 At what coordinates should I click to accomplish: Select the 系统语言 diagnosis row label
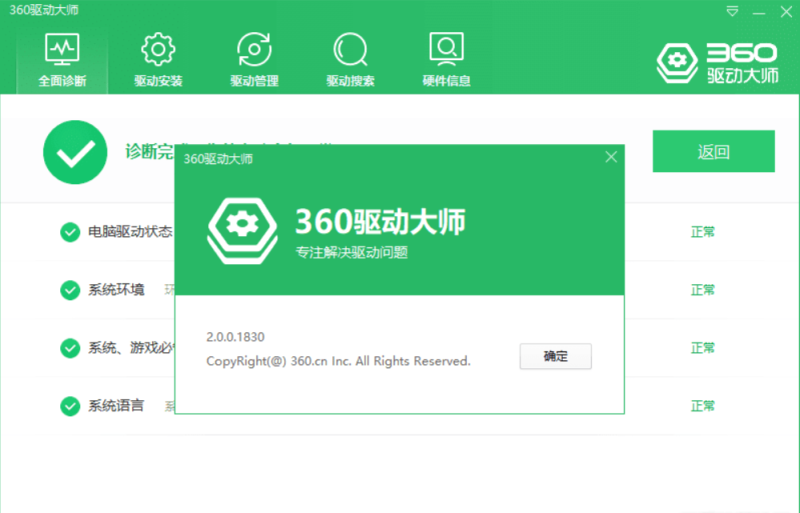(116, 406)
